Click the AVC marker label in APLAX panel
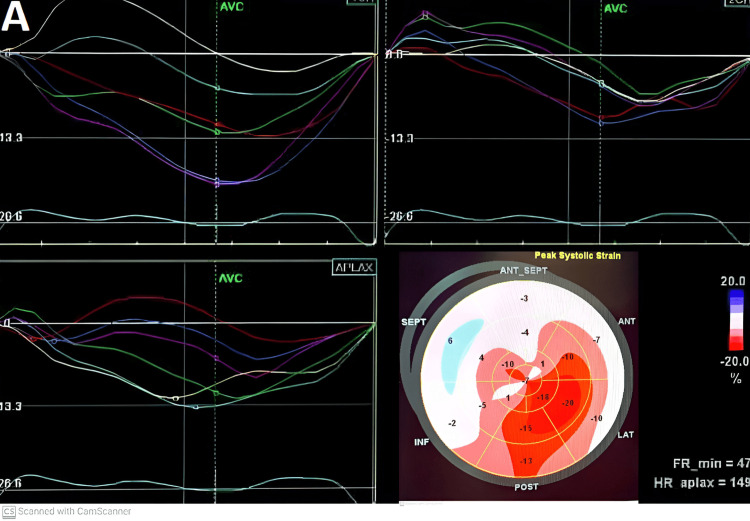The width and height of the screenshot is (750, 521). tap(231, 278)
